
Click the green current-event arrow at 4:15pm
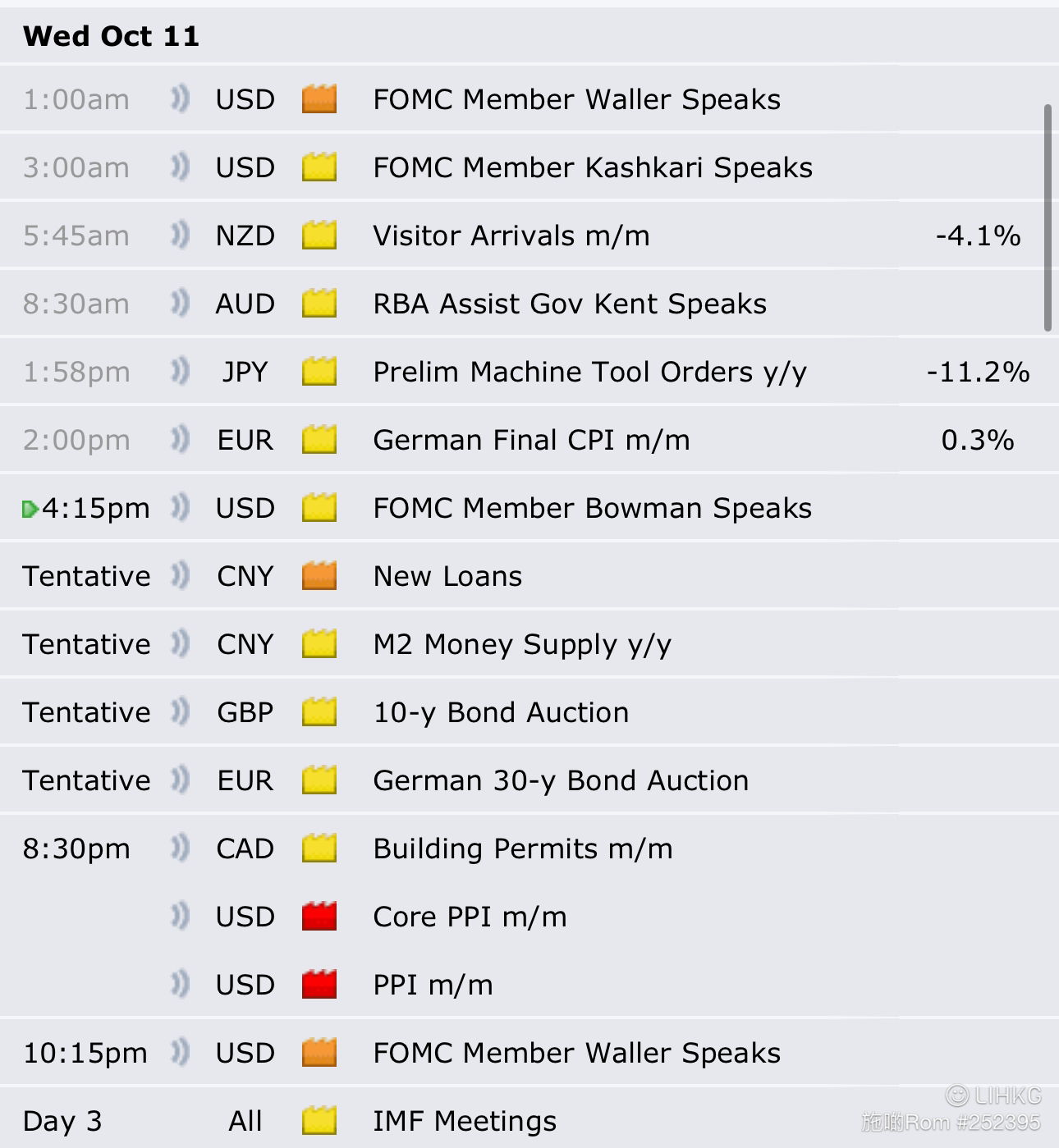tap(30, 510)
